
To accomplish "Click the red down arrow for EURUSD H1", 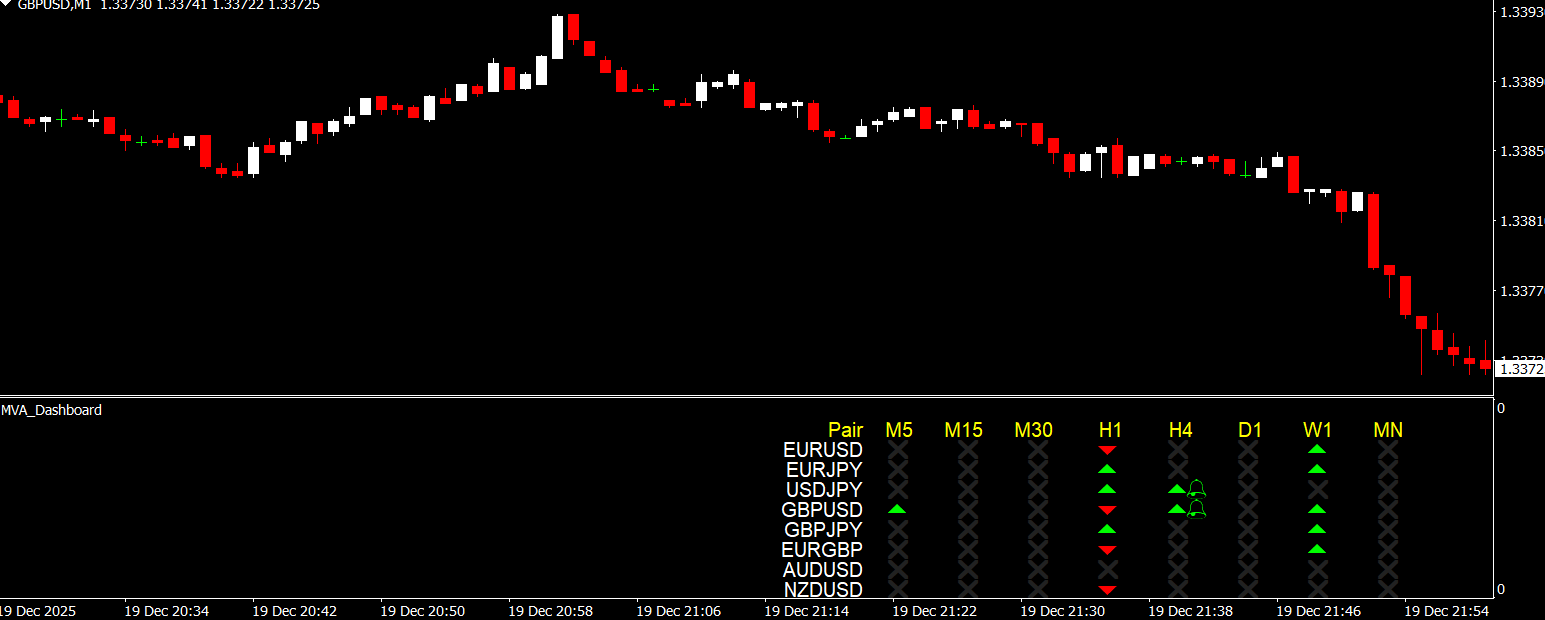I will (1107, 451).
